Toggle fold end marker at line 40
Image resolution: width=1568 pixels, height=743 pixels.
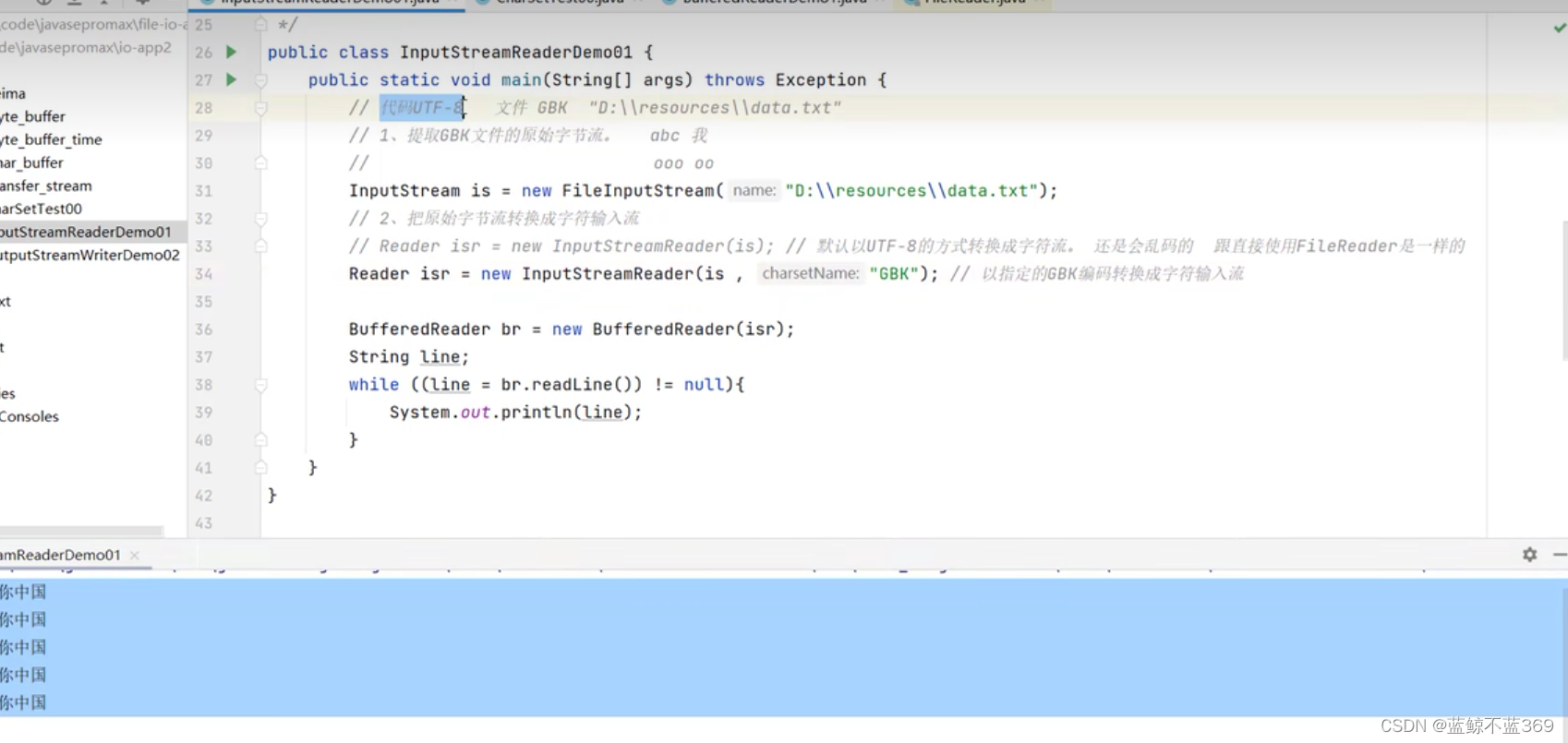(261, 440)
